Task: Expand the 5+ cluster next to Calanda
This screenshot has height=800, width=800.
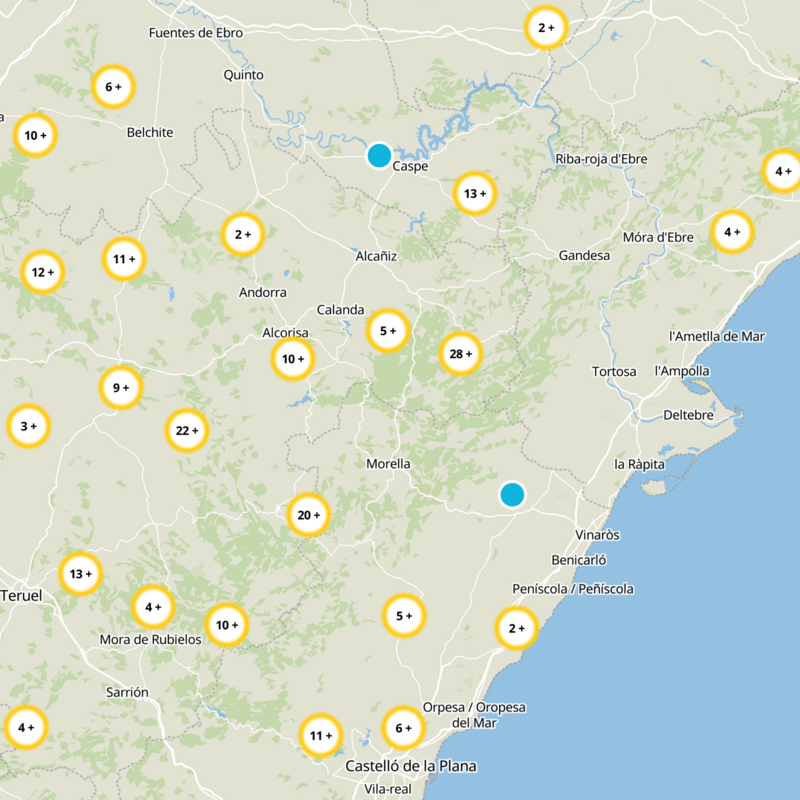Action: coord(388,331)
